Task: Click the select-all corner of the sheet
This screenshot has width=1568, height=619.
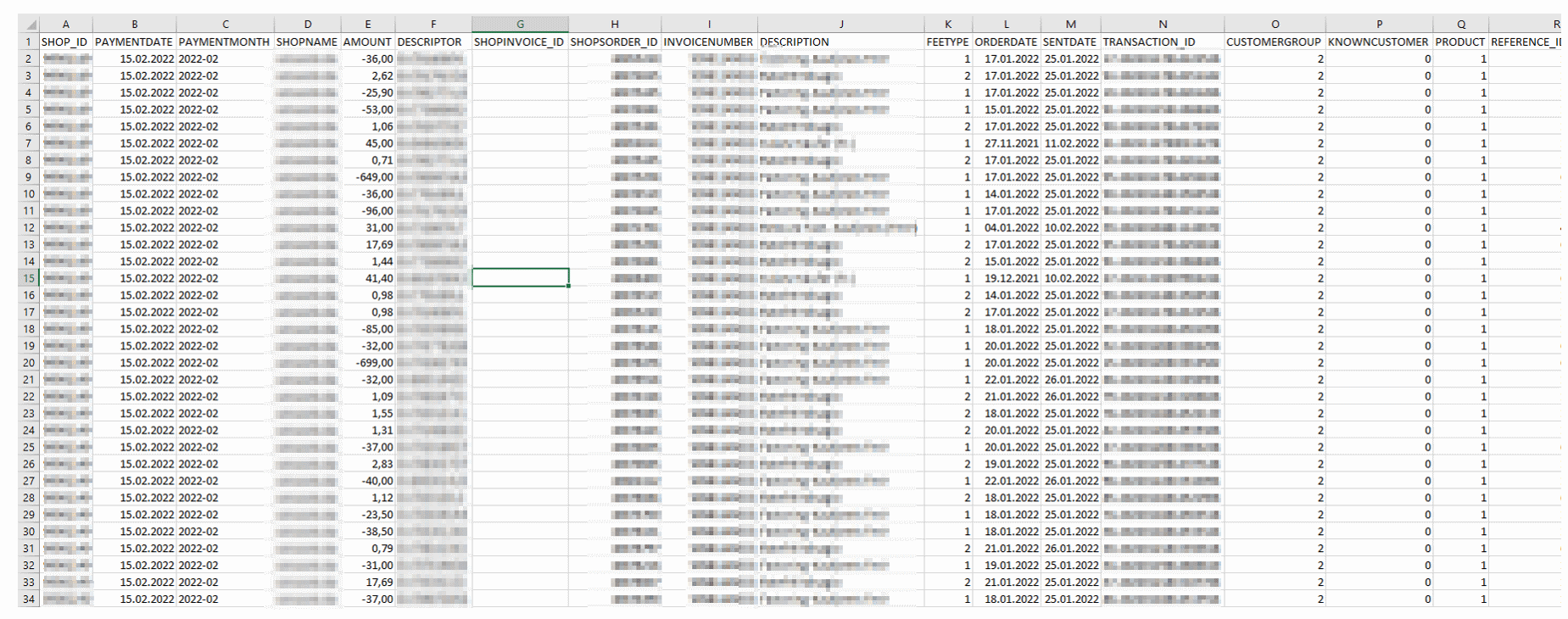Action: (x=29, y=25)
